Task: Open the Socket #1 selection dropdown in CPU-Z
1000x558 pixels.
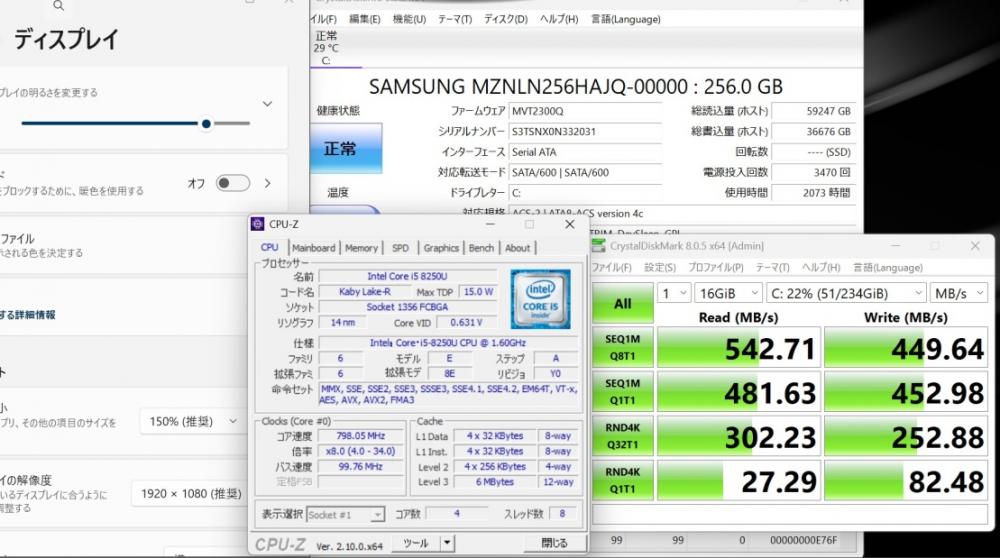Action: (345, 514)
